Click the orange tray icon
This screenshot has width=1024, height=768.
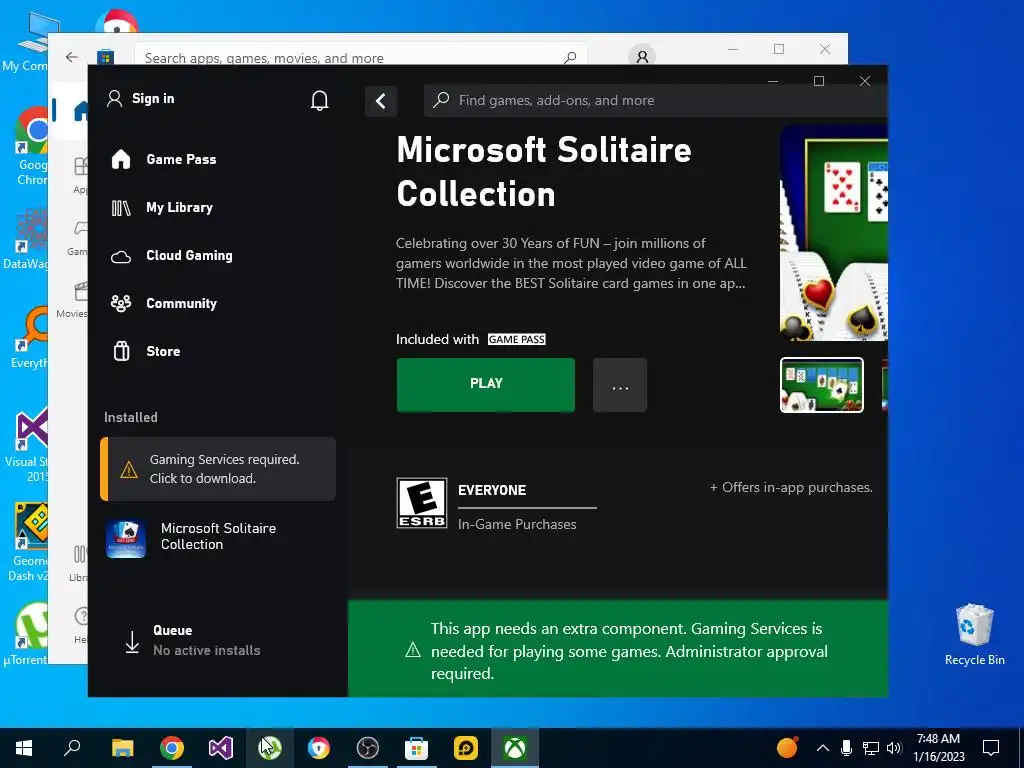[x=788, y=748]
